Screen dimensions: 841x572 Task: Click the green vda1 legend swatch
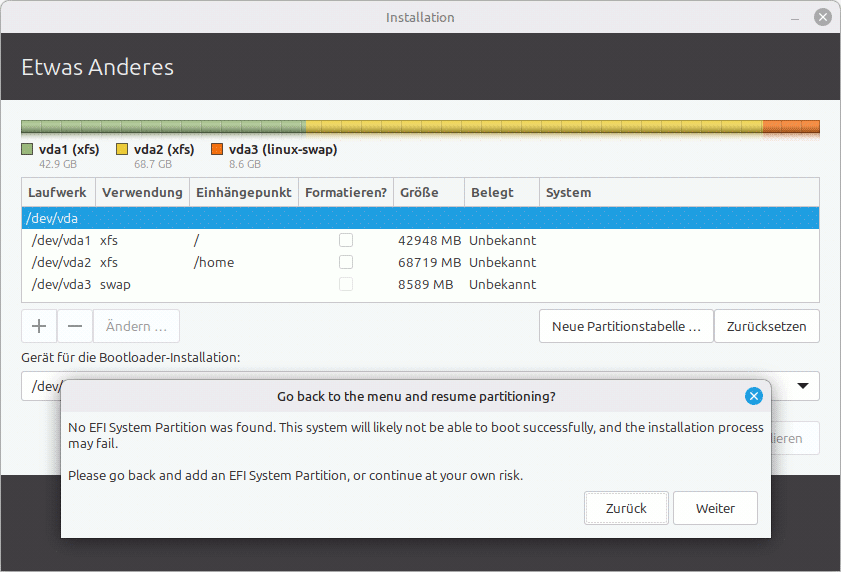pos(27,149)
